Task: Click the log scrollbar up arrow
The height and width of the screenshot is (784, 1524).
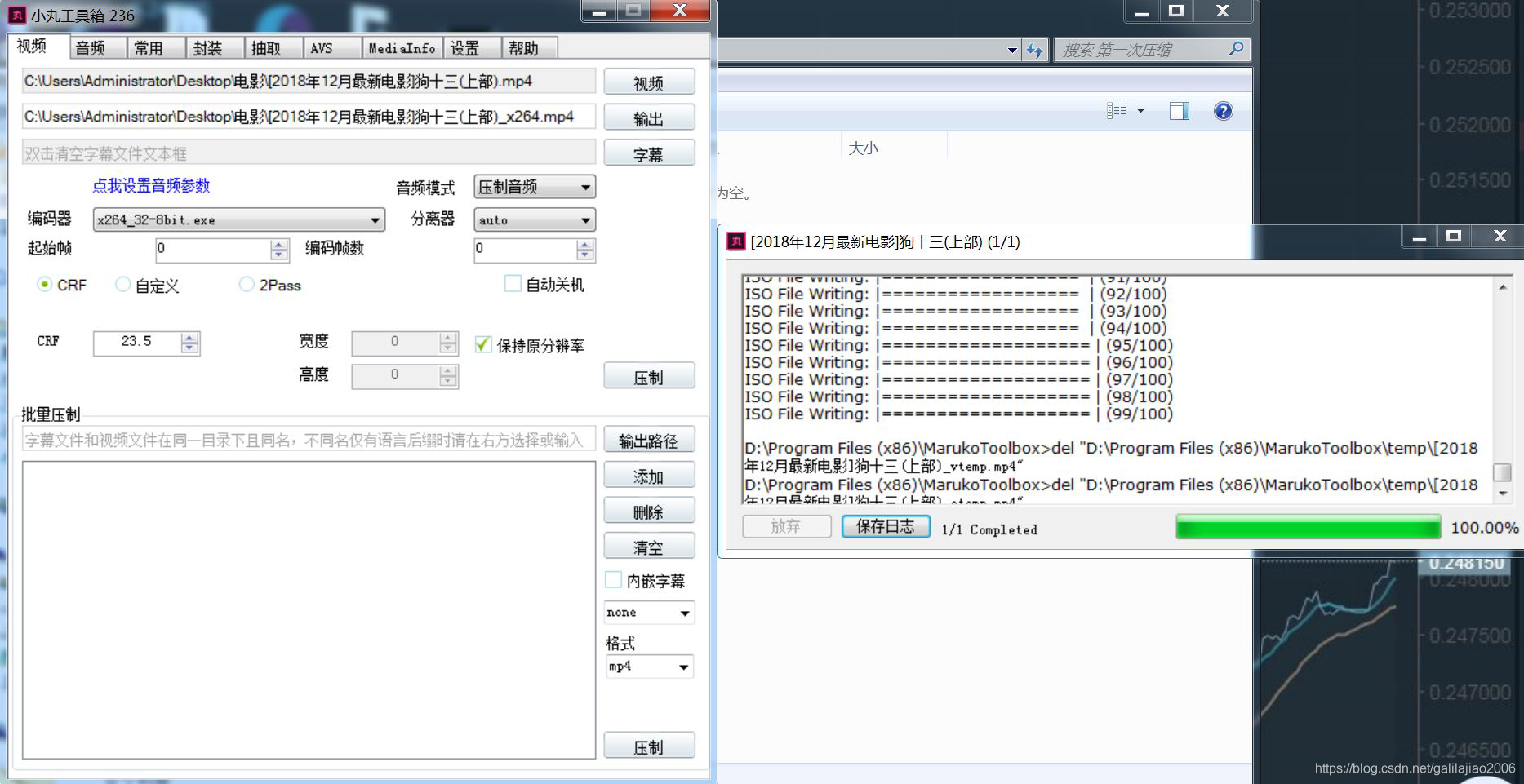Action: click(1502, 287)
